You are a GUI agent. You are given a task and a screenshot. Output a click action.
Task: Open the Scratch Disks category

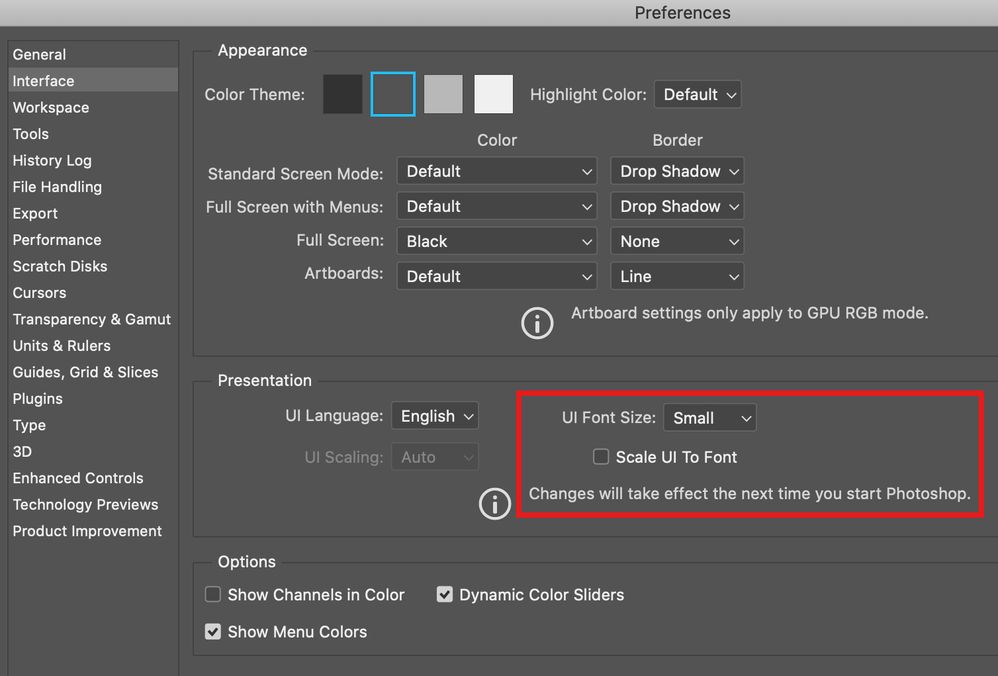pyautogui.click(x=60, y=266)
